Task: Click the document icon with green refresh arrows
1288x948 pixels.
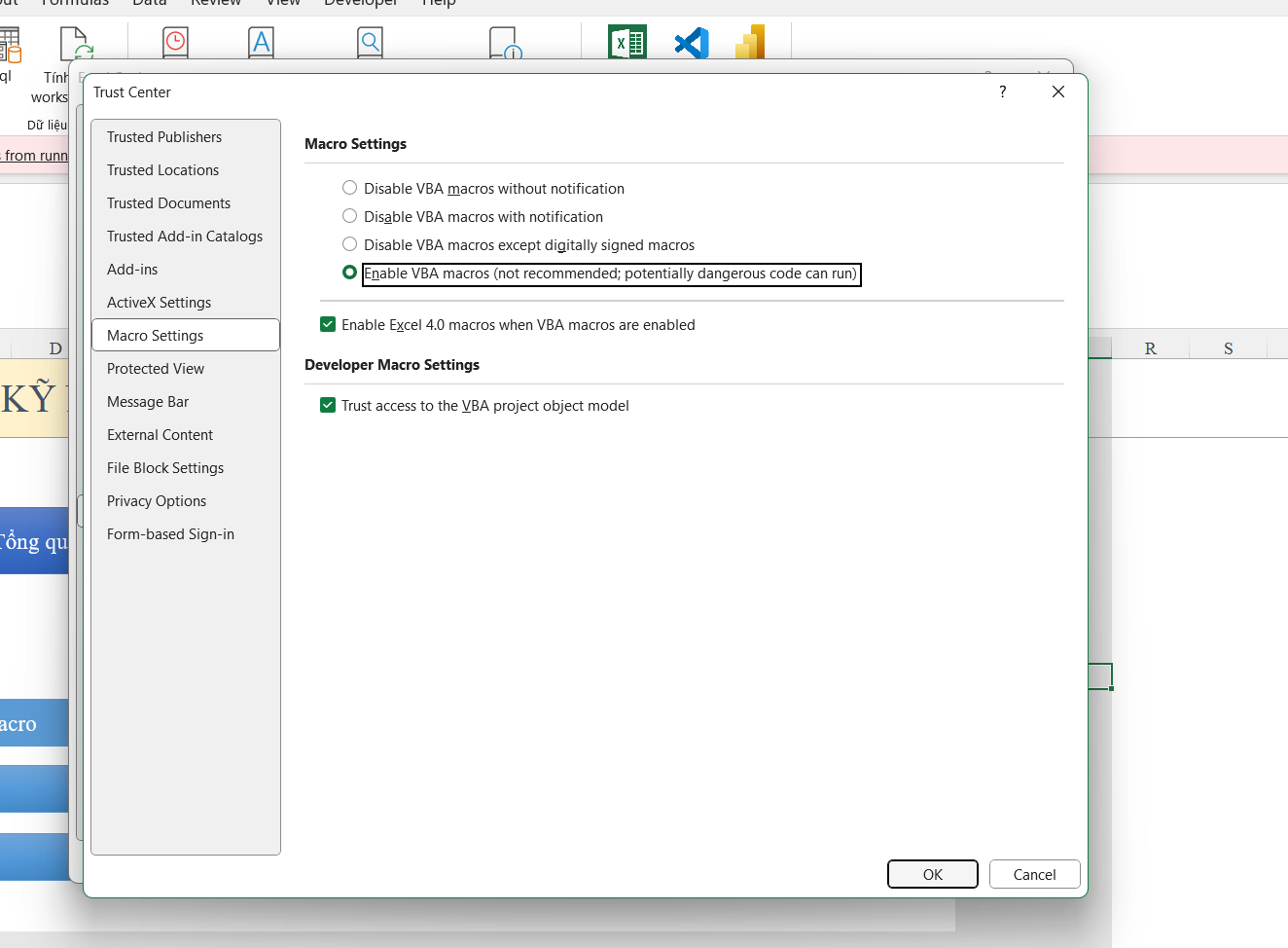Action: click(76, 45)
